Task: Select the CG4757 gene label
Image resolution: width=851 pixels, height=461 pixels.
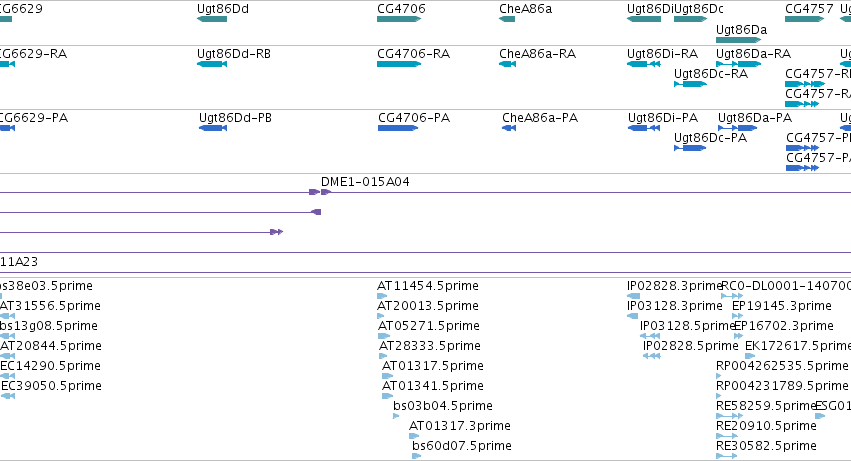Action: click(809, 9)
